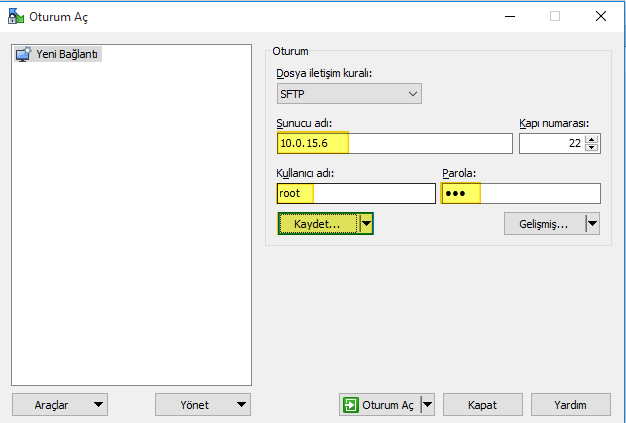This screenshot has width=626, height=423.
Task: Open the Yönet manage menu button
Action: click(x=203, y=405)
